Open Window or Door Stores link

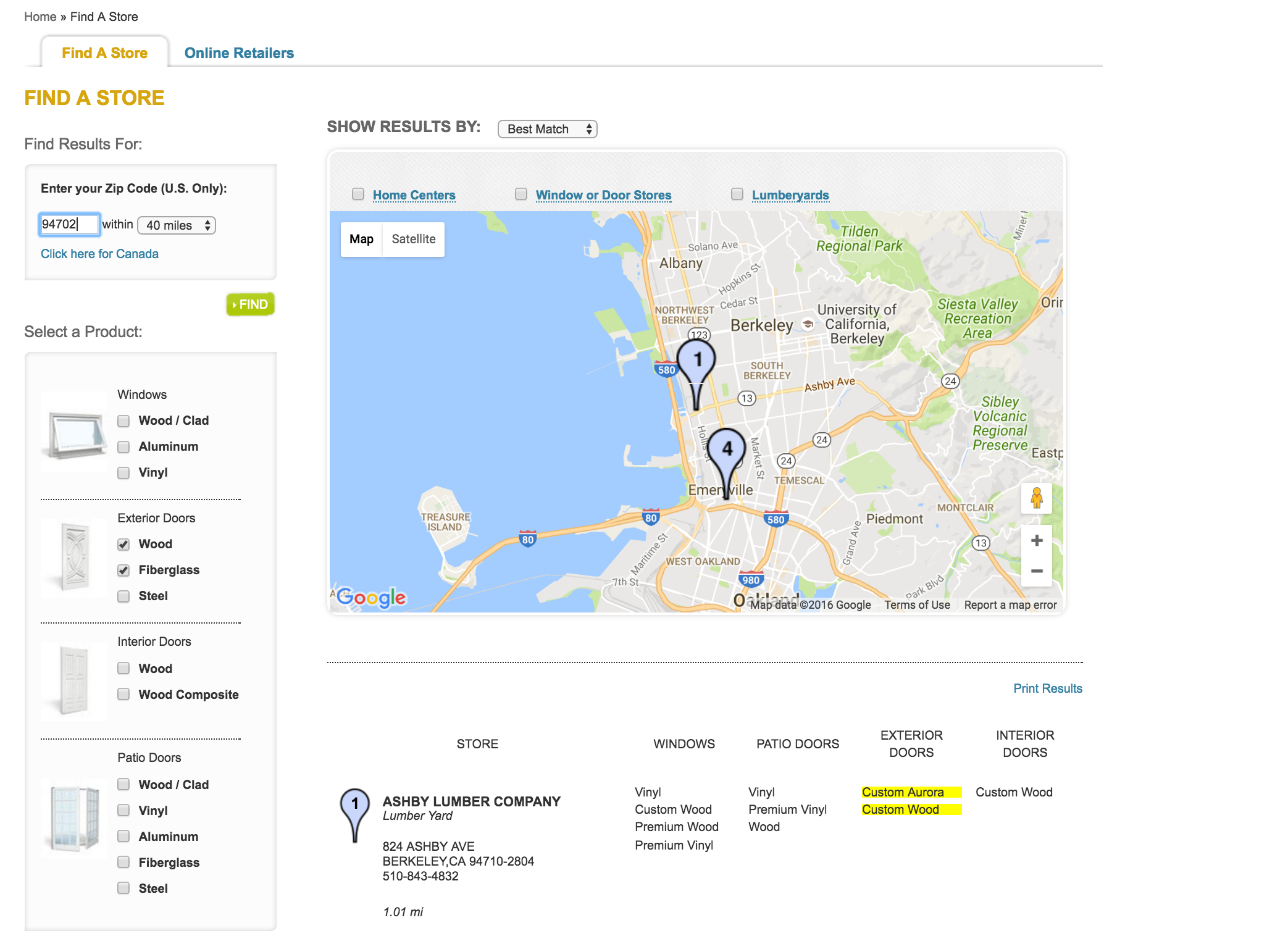(603, 195)
